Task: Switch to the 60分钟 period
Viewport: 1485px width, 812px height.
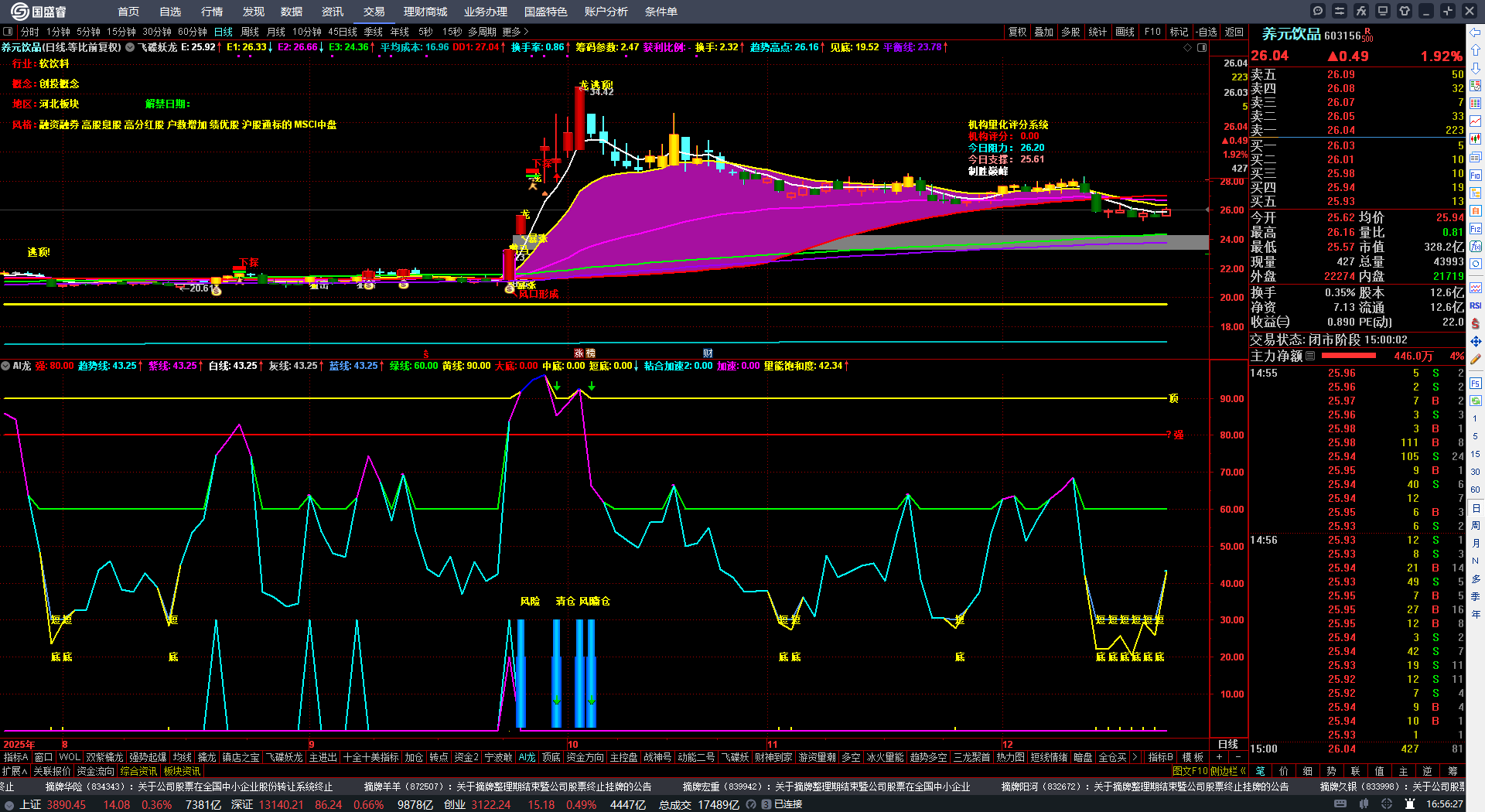Action: 193,32
